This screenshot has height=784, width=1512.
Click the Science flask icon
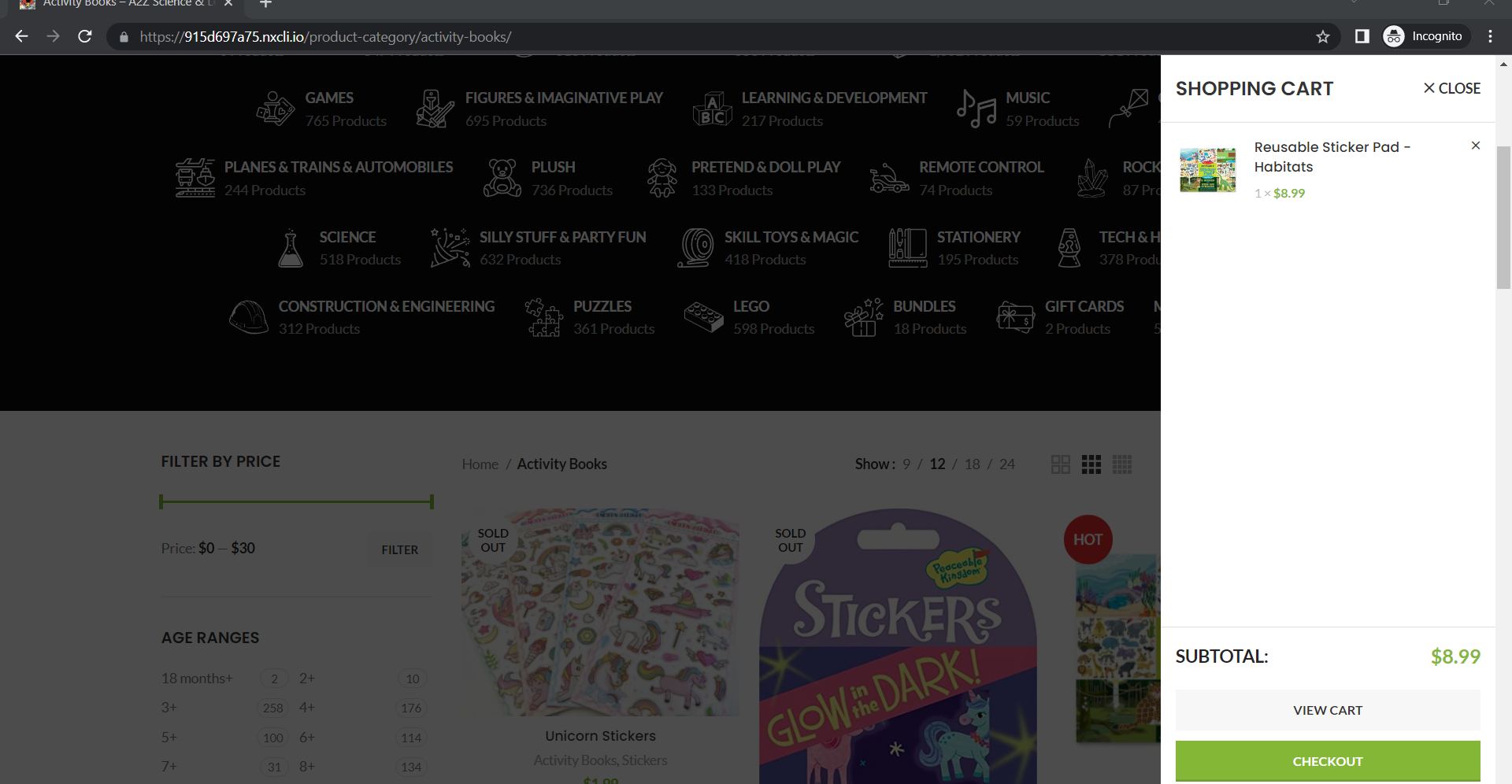pyautogui.click(x=291, y=248)
